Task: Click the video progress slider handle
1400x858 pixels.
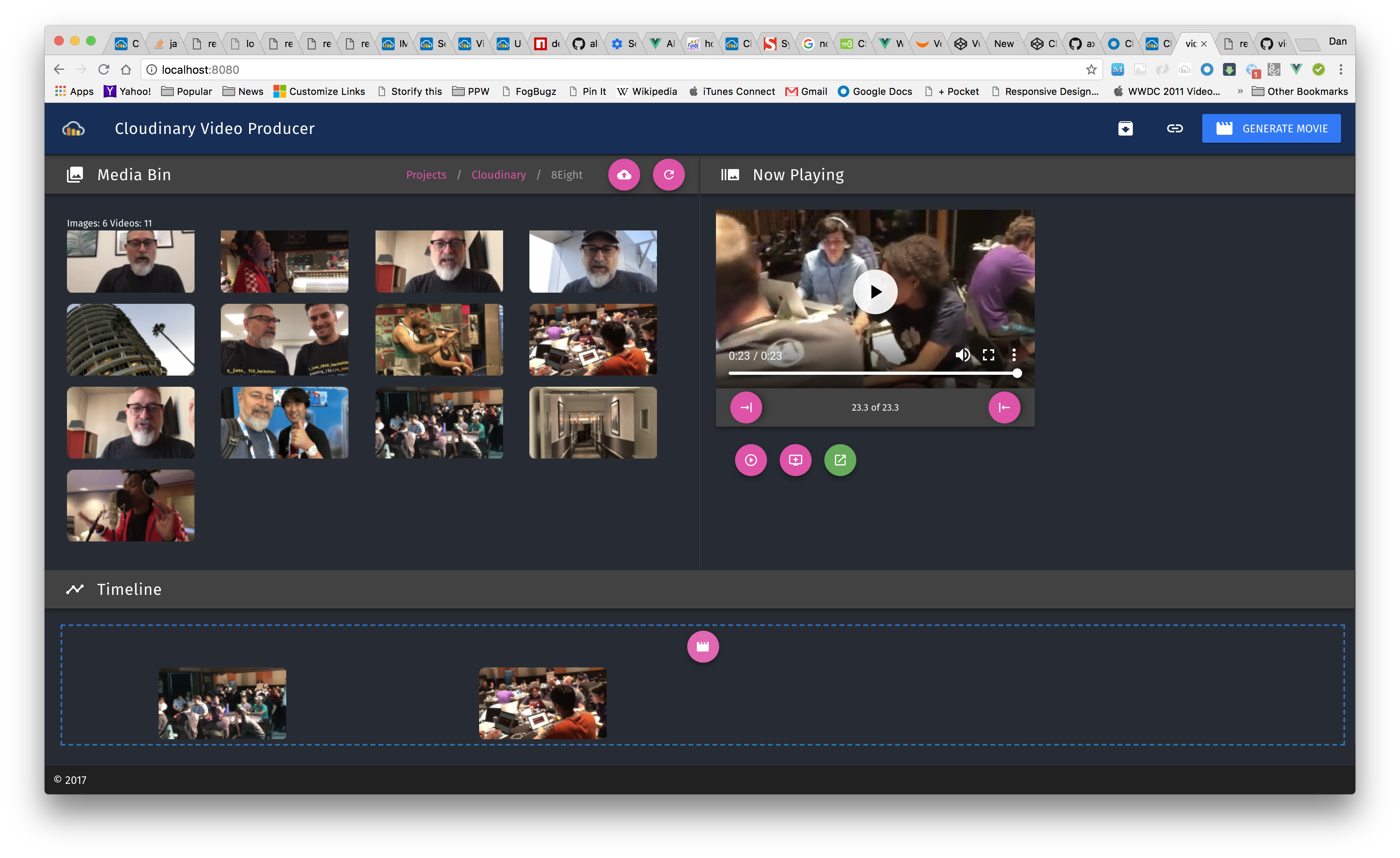Action: tap(1017, 373)
